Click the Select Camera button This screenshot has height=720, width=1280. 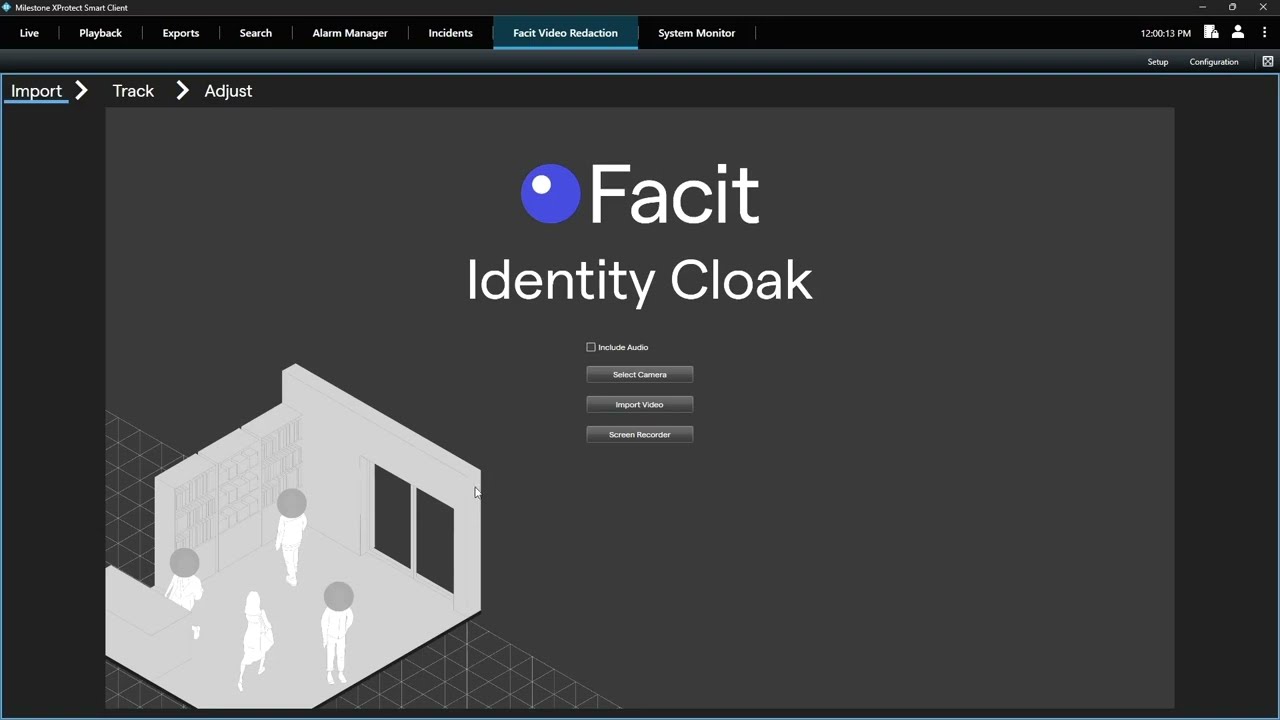640,374
